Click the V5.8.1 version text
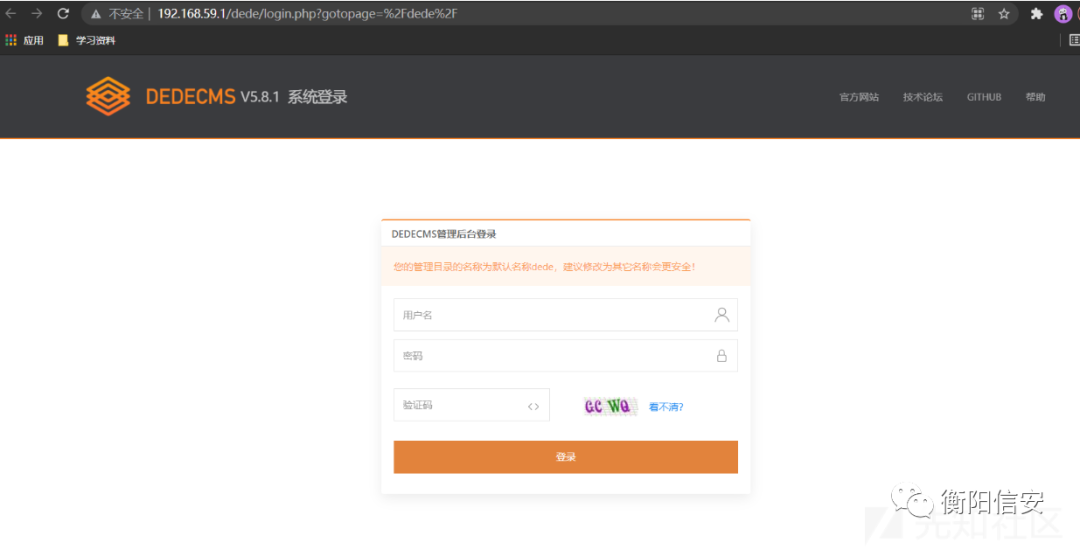 click(x=260, y=97)
